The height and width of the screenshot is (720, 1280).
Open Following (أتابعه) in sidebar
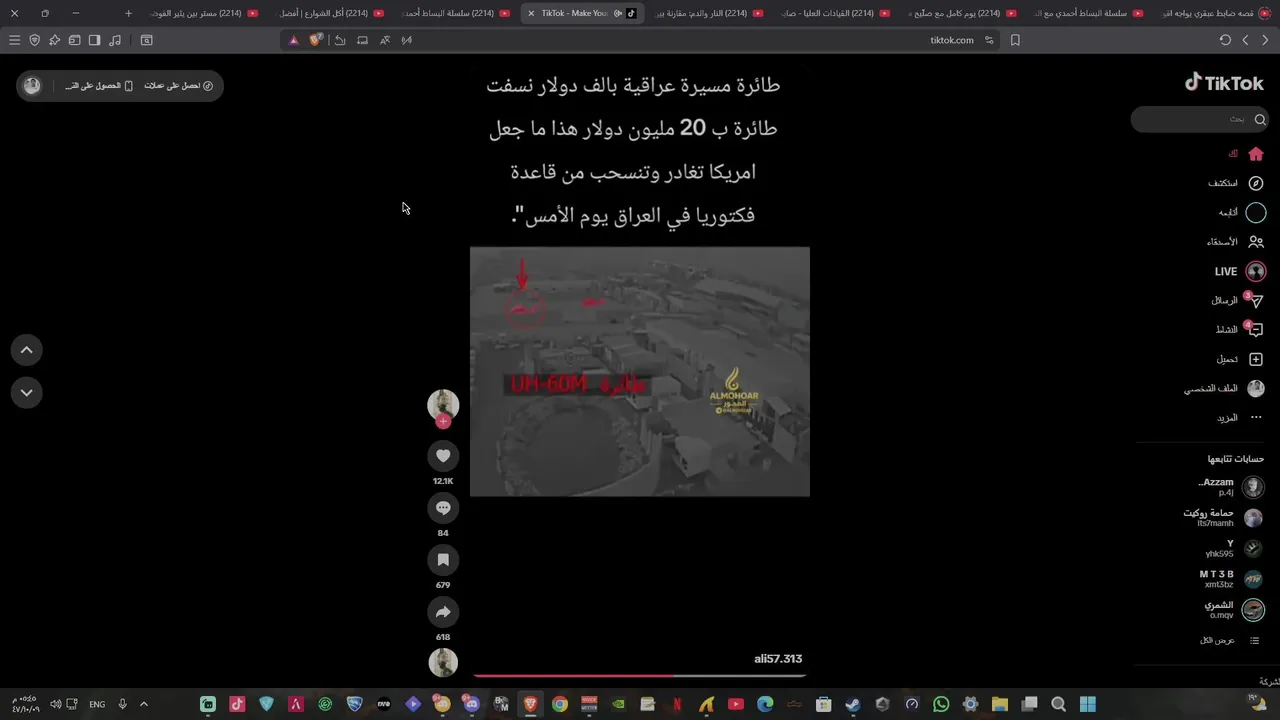[x=1242, y=212]
